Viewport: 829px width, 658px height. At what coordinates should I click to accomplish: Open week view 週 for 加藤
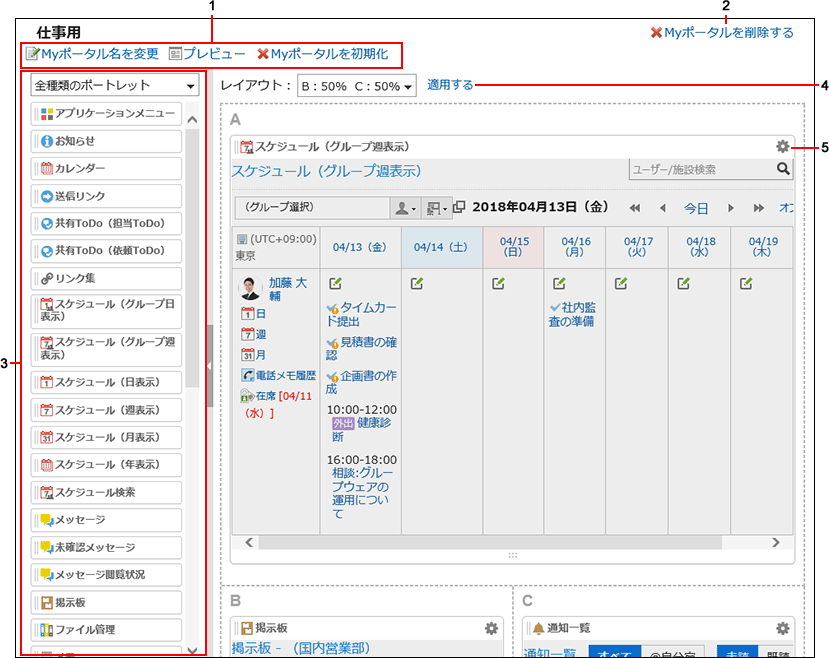(253, 334)
